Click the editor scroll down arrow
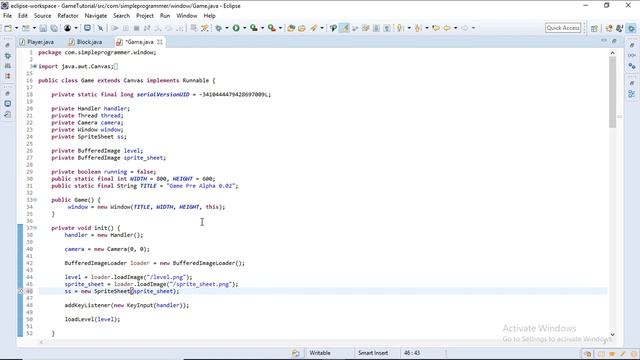 [x=612, y=334]
